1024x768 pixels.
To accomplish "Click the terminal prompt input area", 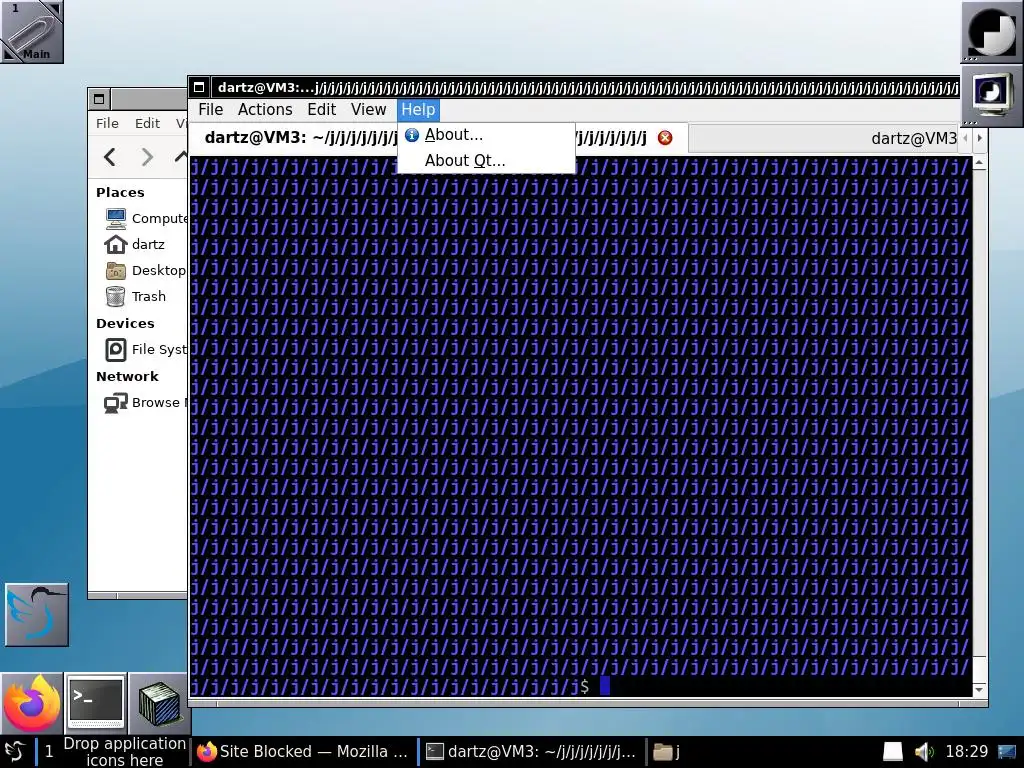I will coord(605,686).
